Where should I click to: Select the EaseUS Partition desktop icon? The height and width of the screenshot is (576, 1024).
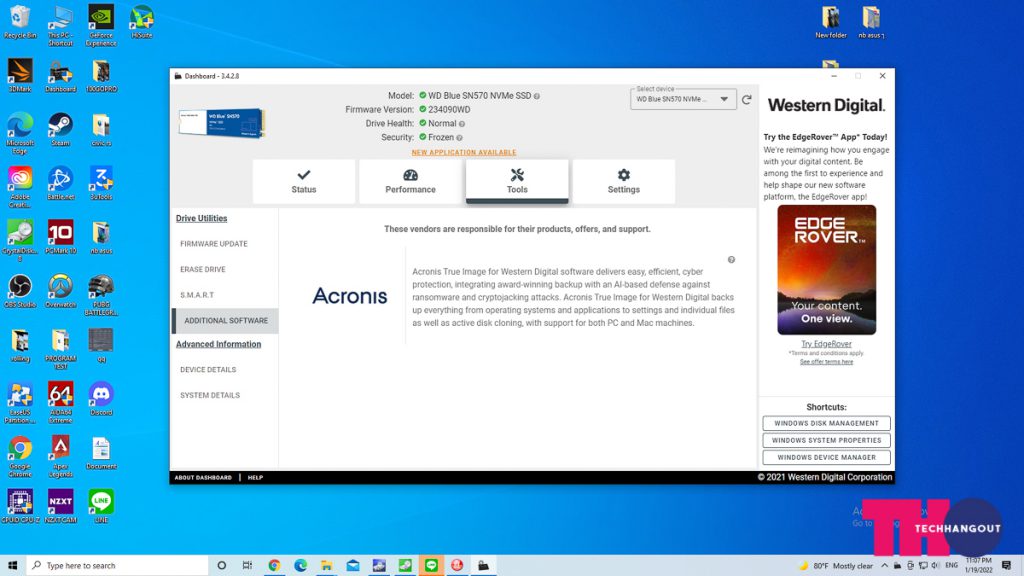click(20, 402)
